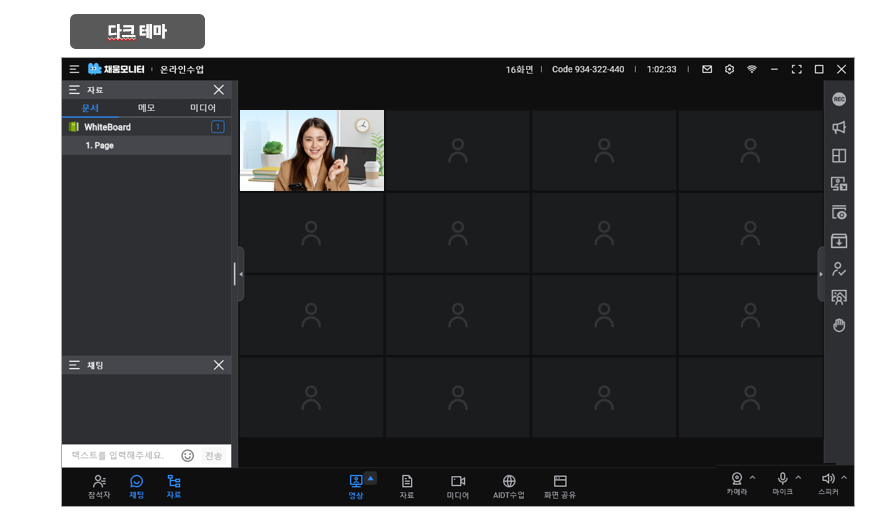This screenshot has width=876, height=523.
Task: Open the screen layout icon in right sidebar
Action: (839, 156)
